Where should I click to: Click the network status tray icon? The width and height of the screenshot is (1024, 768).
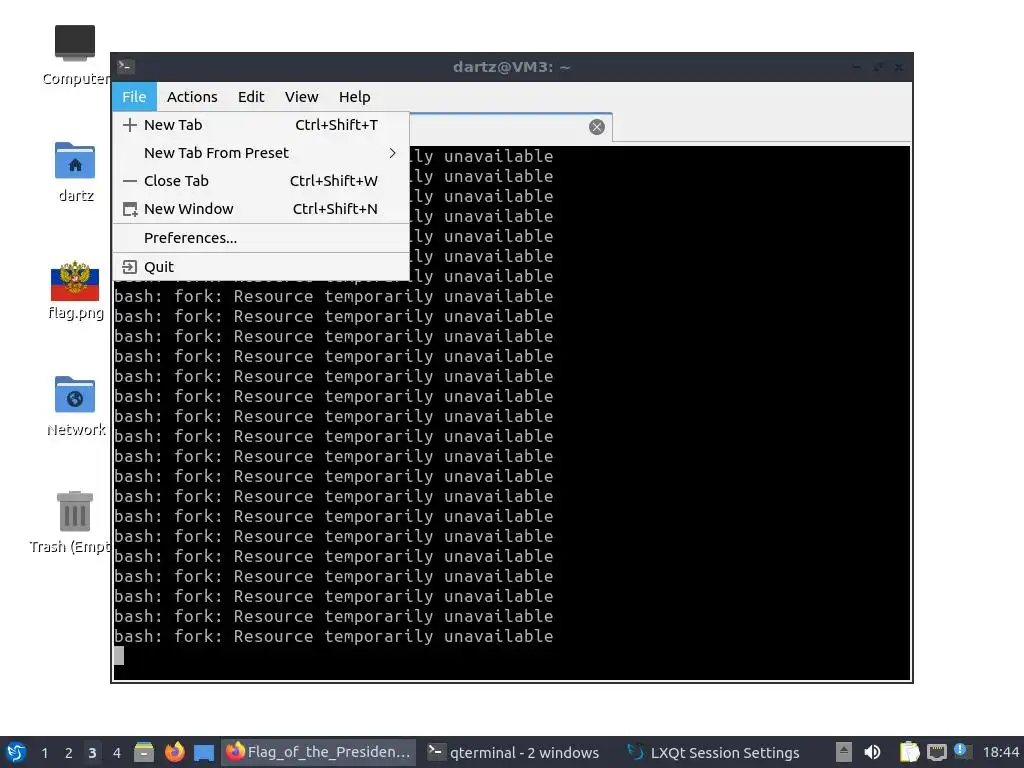click(936, 752)
